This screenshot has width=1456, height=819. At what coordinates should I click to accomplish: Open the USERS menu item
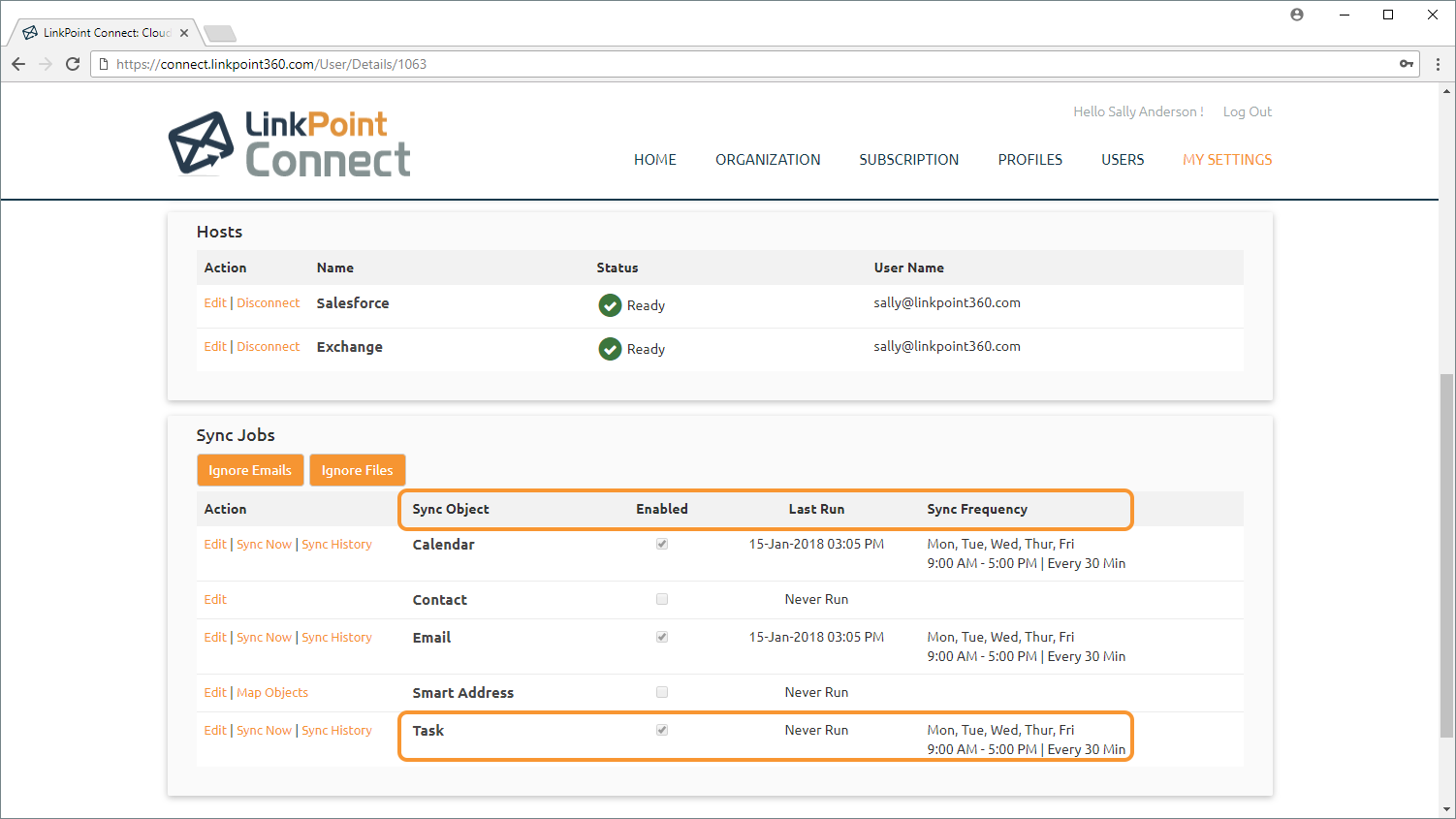[x=1123, y=160]
